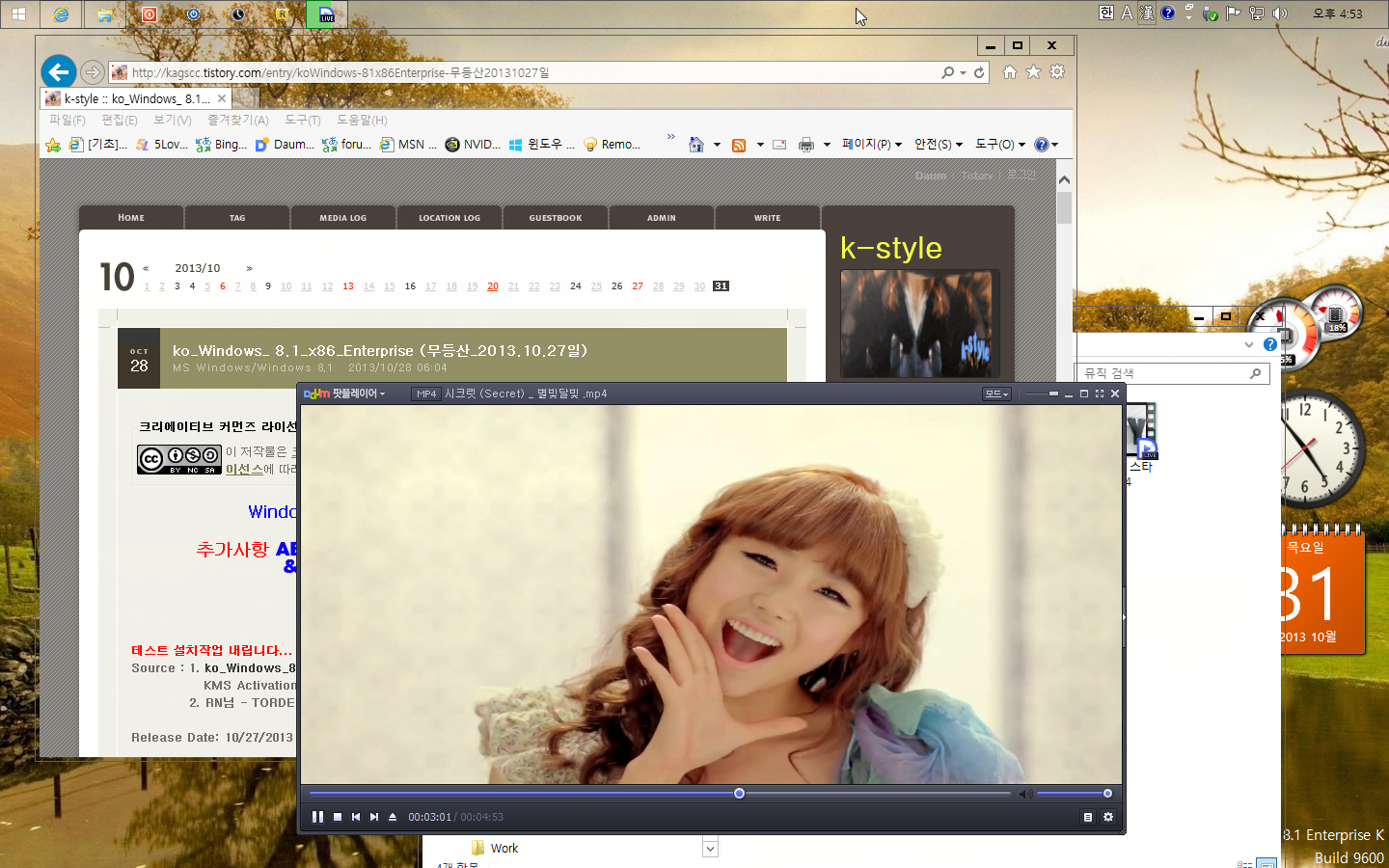Viewport: 1389px width, 868px height.
Task: Click the k-style profile thumbnail image
Action: click(x=916, y=323)
